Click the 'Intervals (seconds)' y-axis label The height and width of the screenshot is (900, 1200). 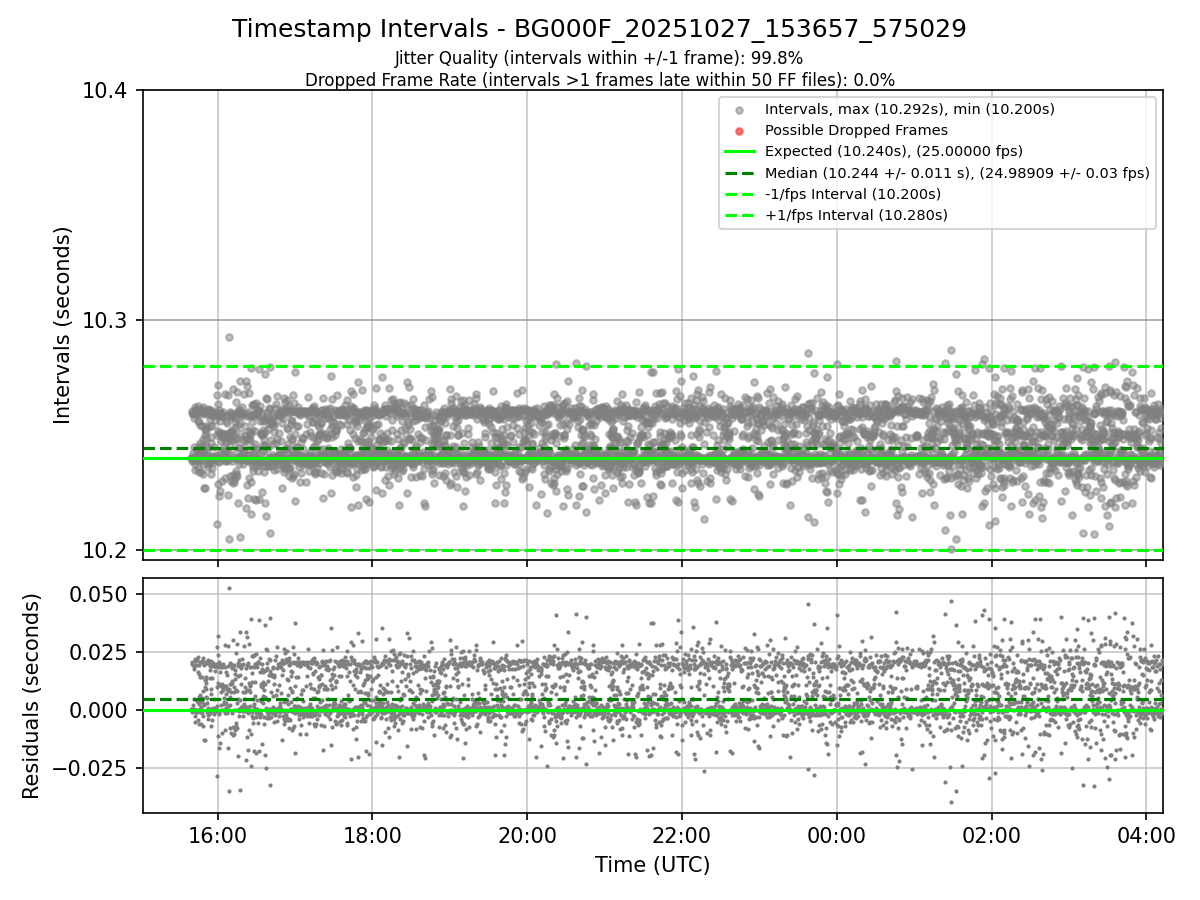[63, 325]
